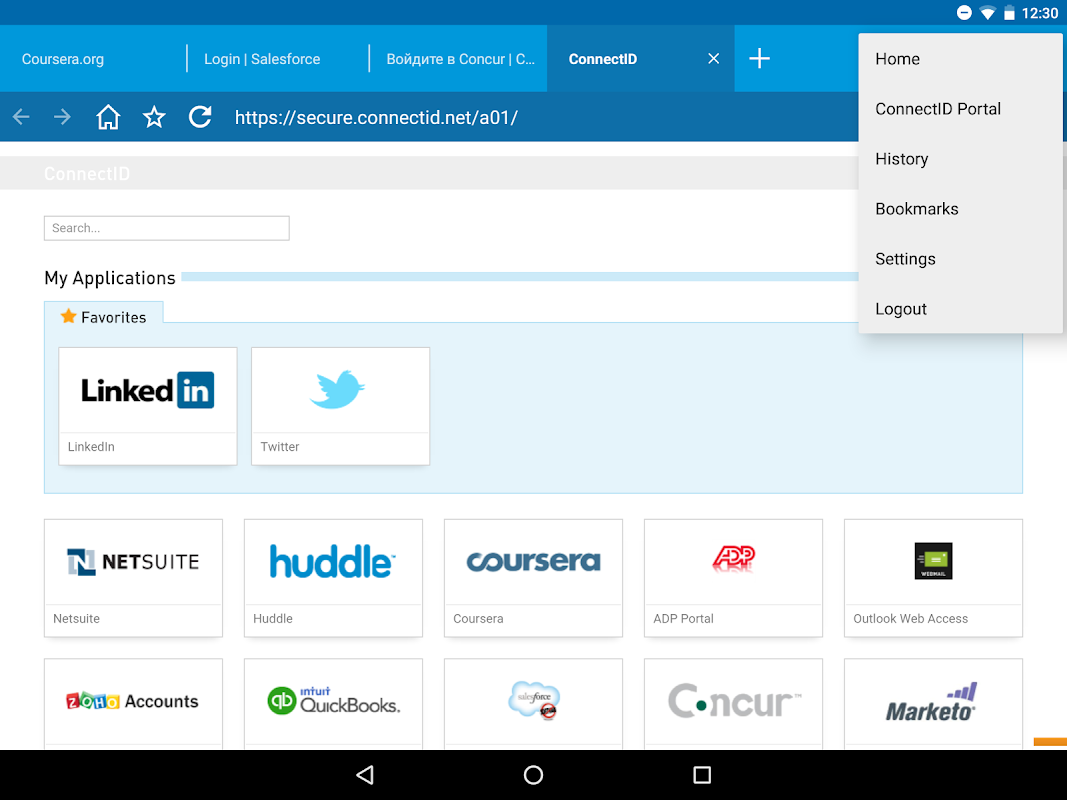Open the LinkedIn favorite app
The width and height of the screenshot is (1067, 800).
click(x=148, y=406)
